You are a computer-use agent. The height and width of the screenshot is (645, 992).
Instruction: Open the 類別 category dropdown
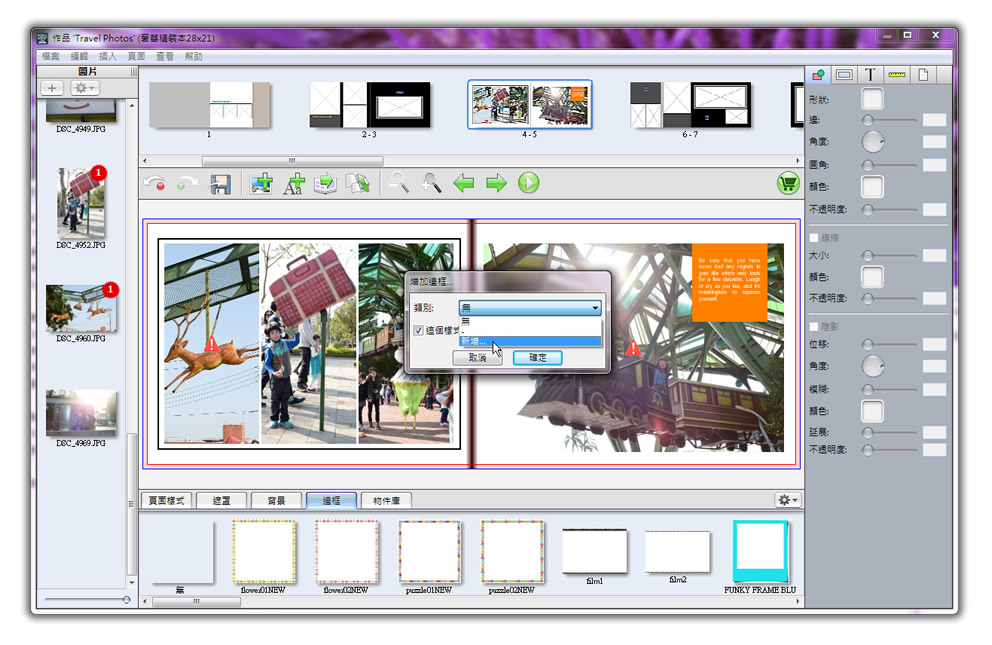pyautogui.click(x=531, y=308)
